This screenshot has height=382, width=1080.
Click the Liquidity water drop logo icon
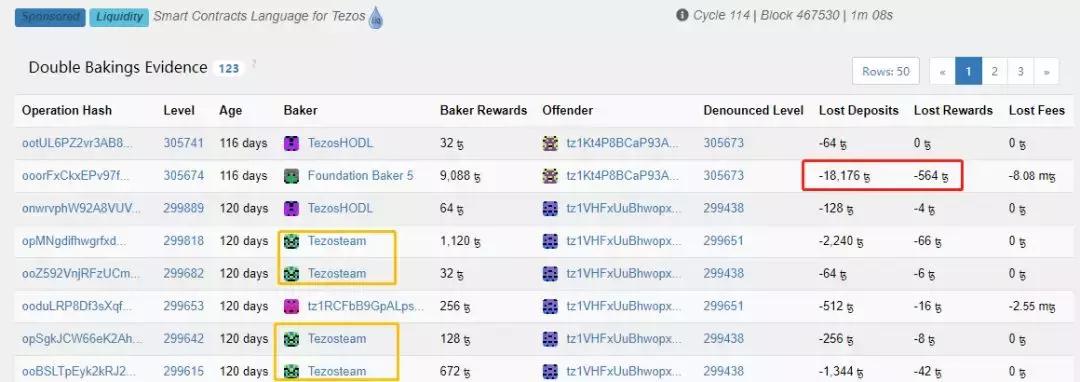[x=376, y=18]
